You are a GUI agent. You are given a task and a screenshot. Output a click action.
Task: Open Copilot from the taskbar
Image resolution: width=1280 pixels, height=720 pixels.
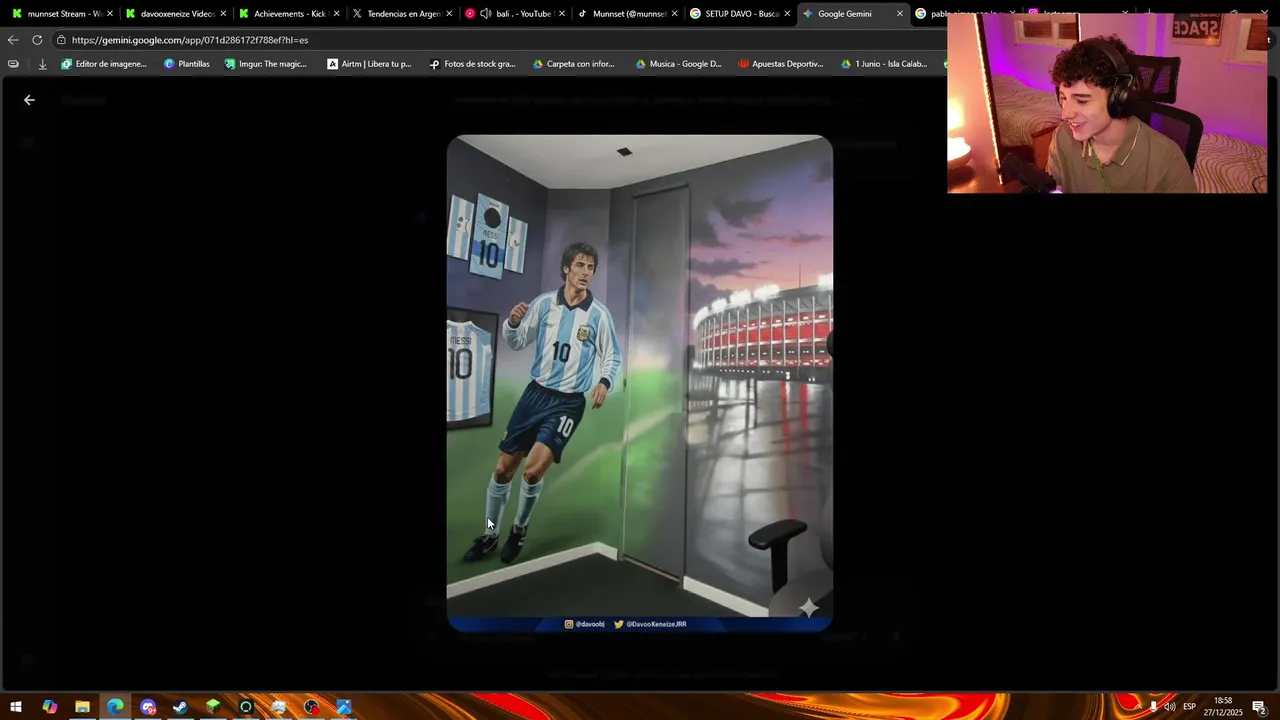pos(49,707)
